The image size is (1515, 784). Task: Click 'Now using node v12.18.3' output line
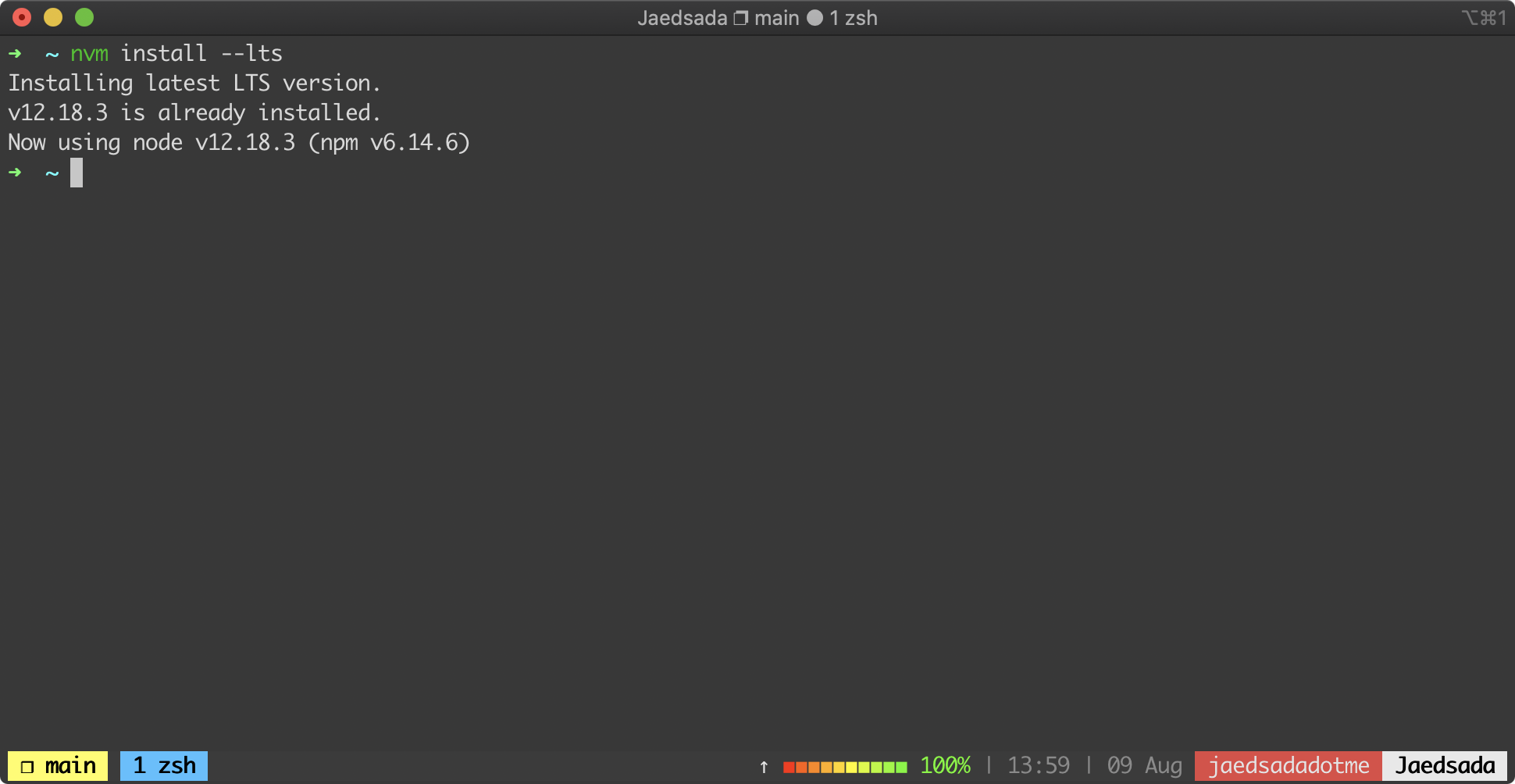point(239,142)
